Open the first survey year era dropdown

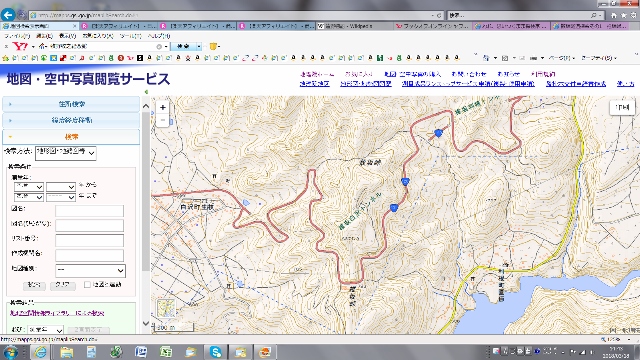coord(29,187)
